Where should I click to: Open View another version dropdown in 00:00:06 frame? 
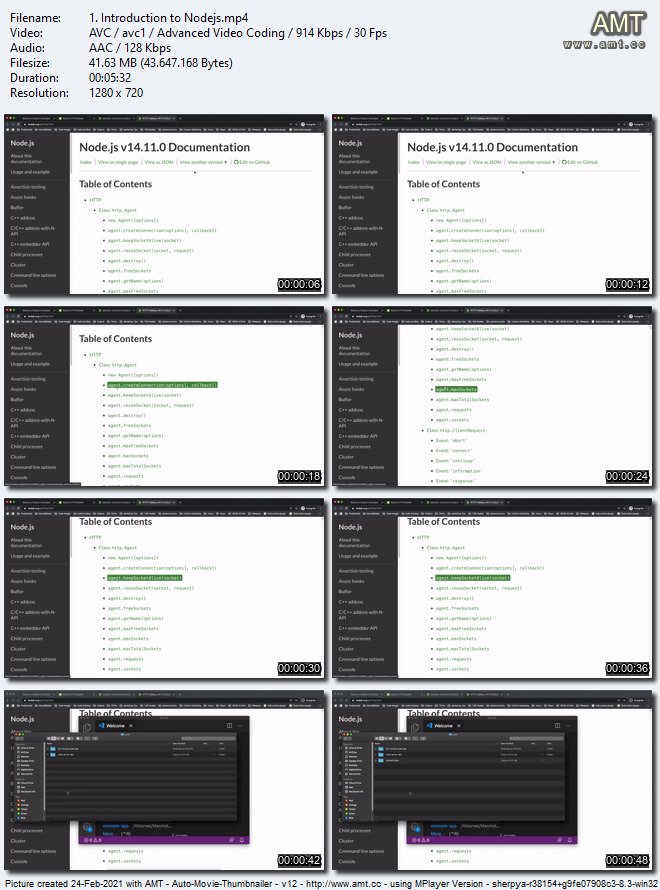(x=203, y=162)
